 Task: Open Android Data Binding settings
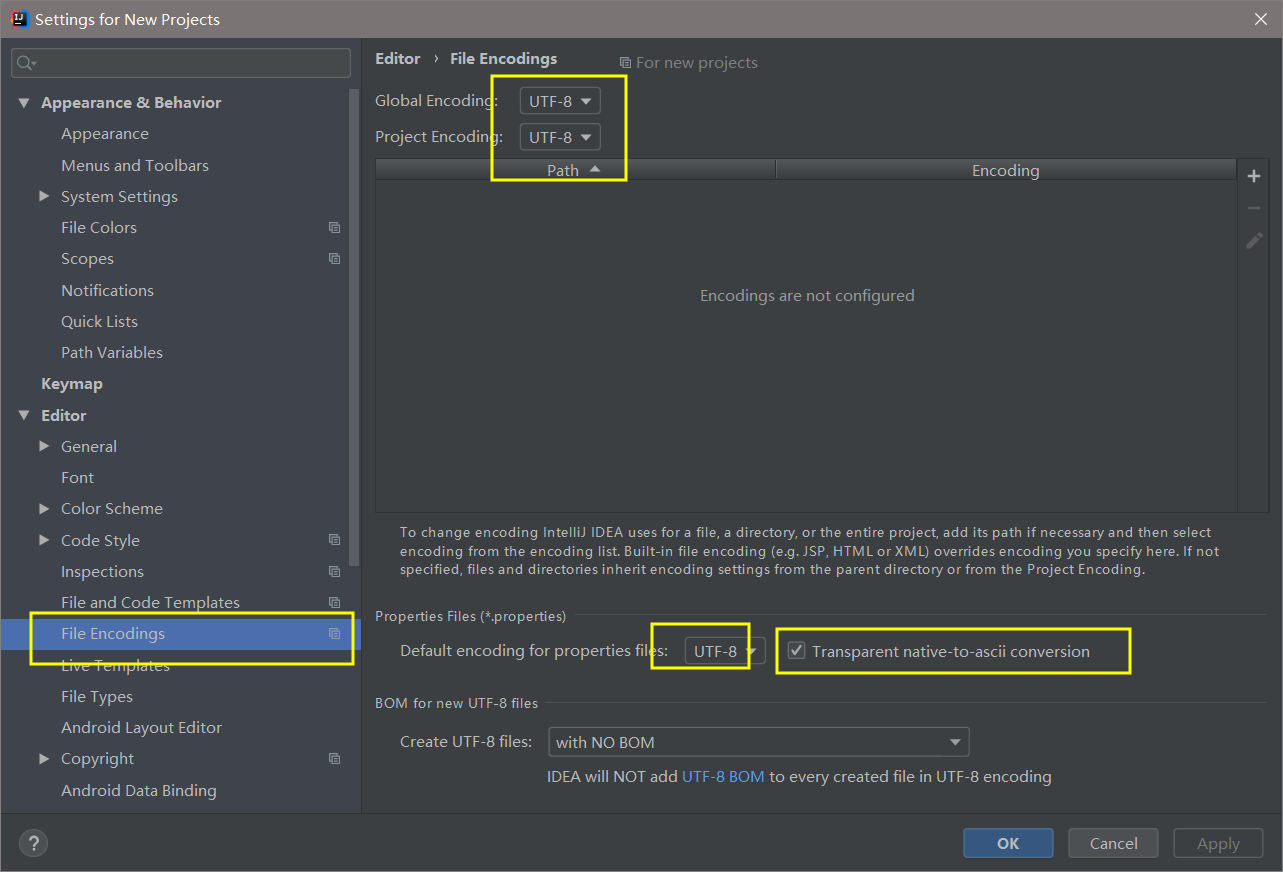[x=139, y=790]
